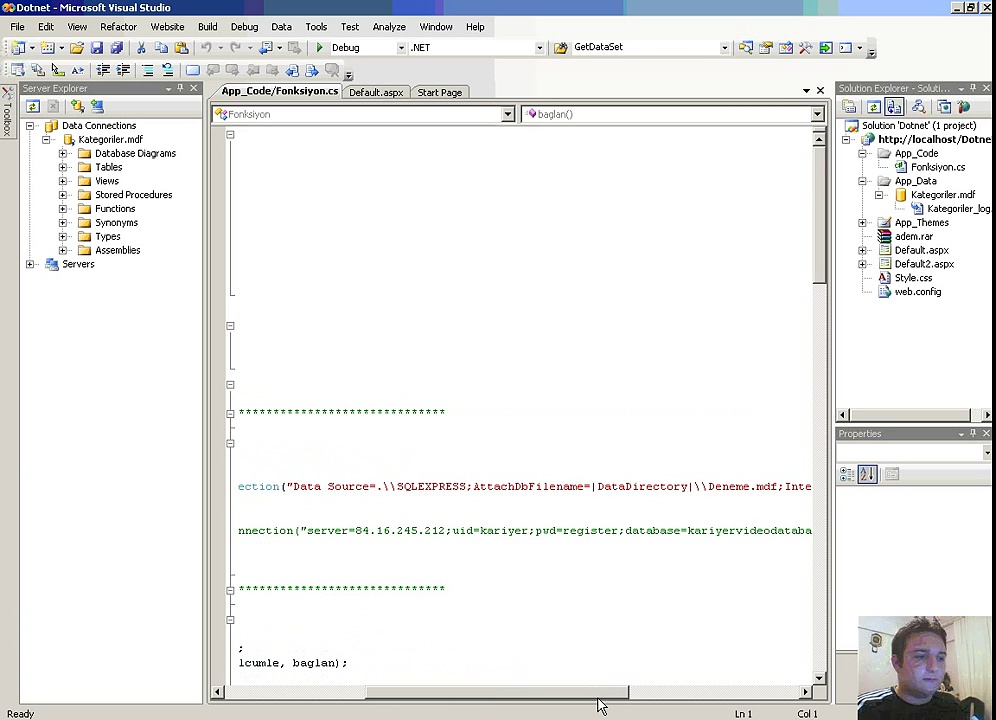
Task: Open the baglan() member dropdown
Action: tap(818, 114)
